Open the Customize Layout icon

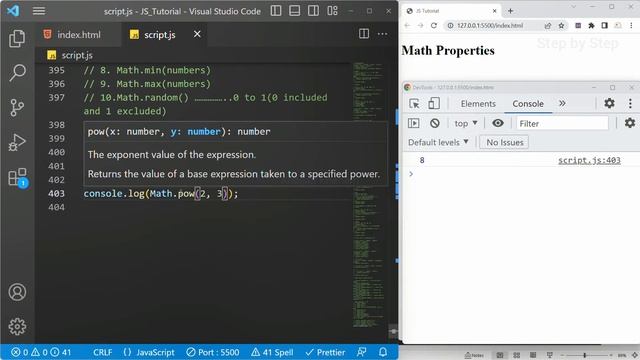tap(332, 11)
